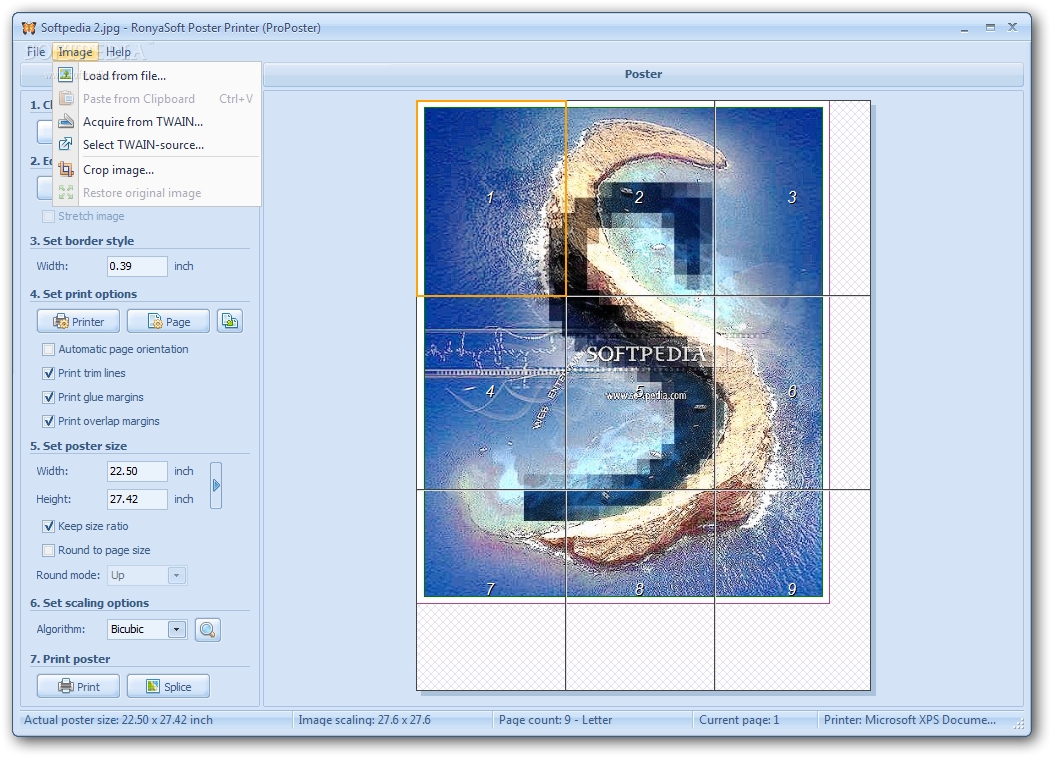Image resolution: width=1052 pixels, height=757 pixels.
Task: Close the open Image menu
Action: tap(75, 52)
